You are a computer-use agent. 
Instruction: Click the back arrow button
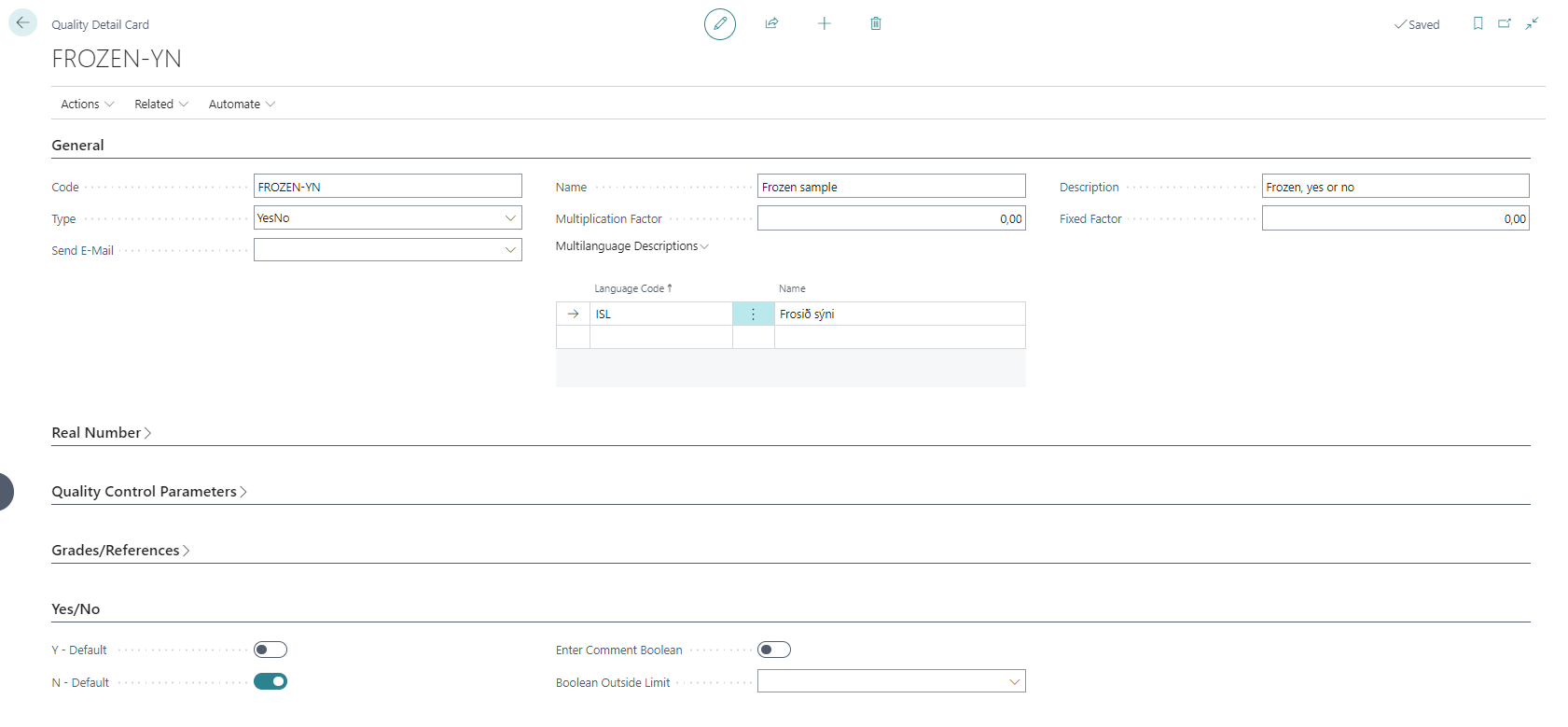(x=22, y=22)
